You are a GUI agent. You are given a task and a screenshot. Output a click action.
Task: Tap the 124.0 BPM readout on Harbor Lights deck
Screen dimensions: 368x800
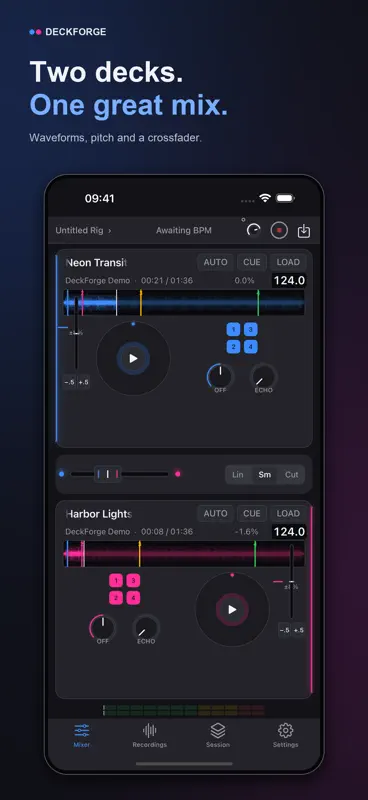[289, 532]
